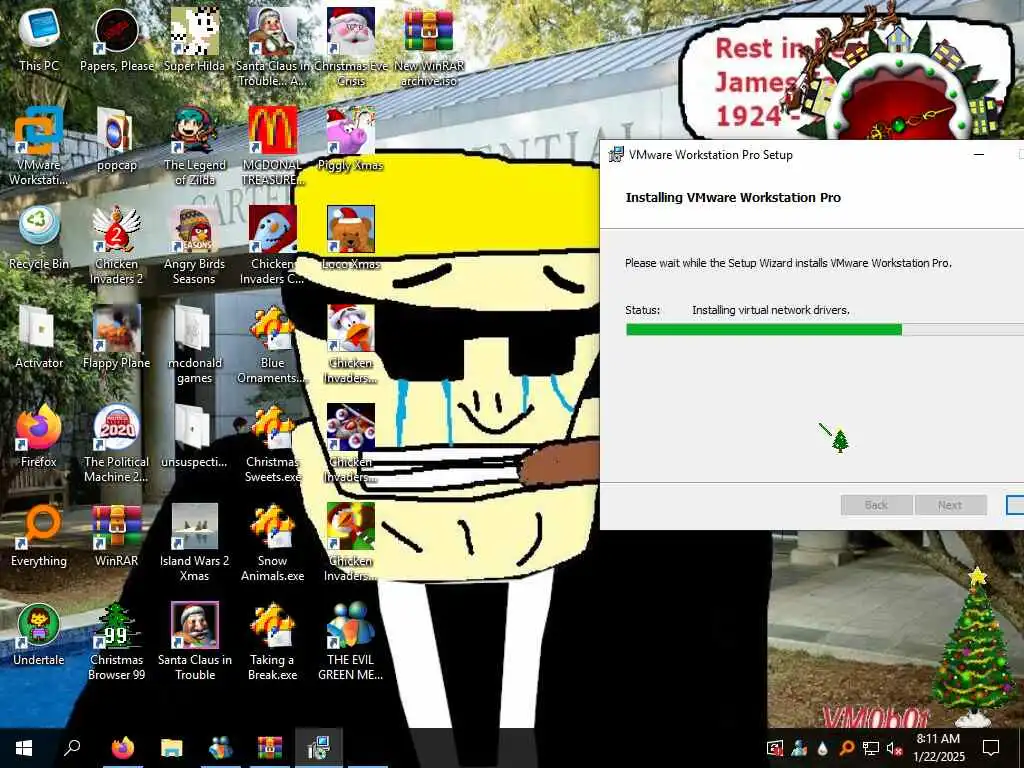Select Chicken Invaders C... snowman icon
The width and height of the screenshot is (1024, 768).
tap(272, 244)
